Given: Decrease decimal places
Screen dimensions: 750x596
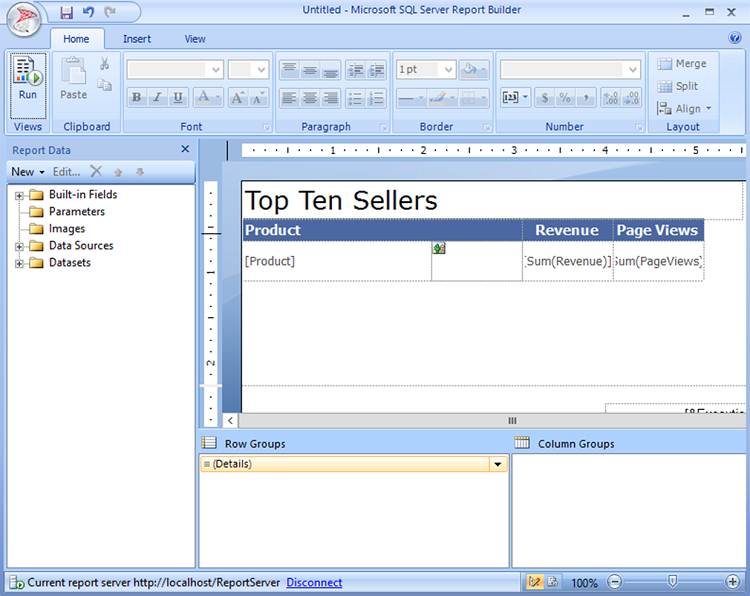Looking at the screenshot, I should coord(631,98).
